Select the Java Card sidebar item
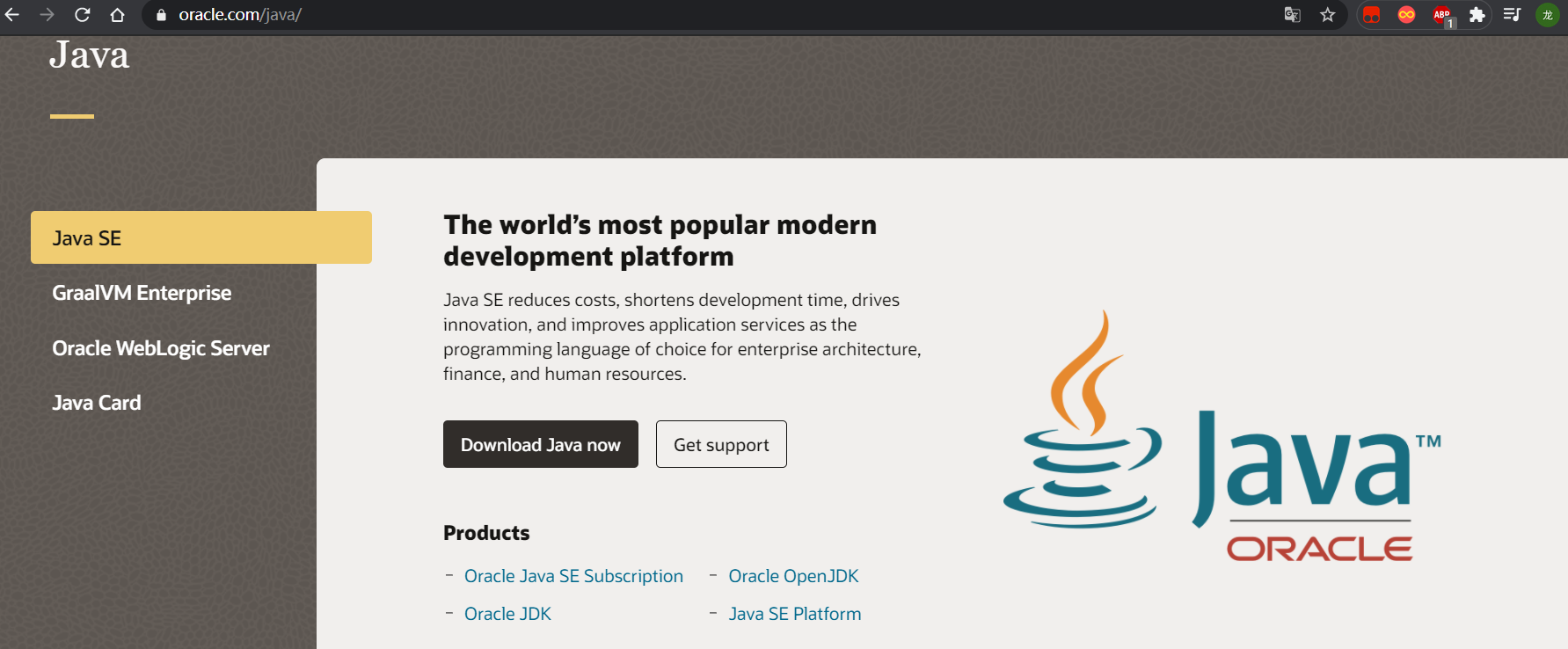 (x=97, y=403)
